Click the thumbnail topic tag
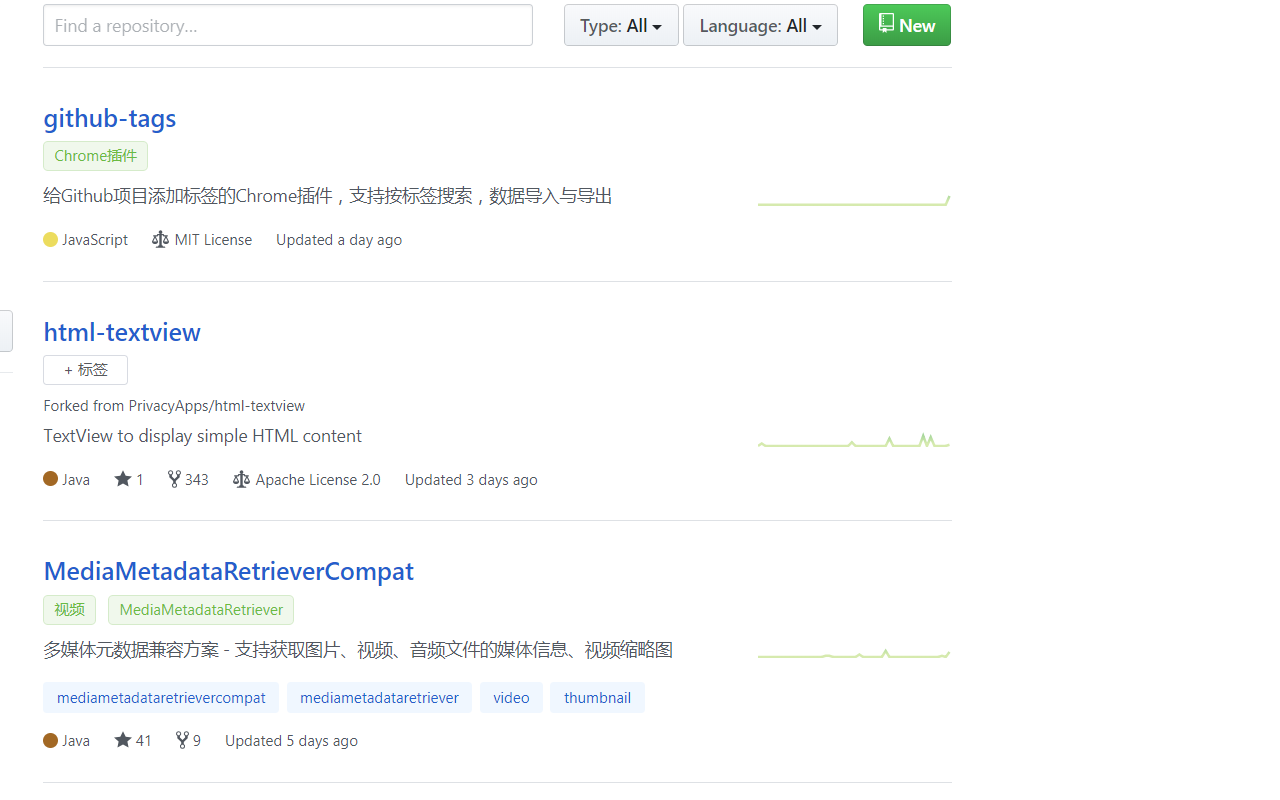Viewport: 1280px width, 800px height. coord(597,697)
